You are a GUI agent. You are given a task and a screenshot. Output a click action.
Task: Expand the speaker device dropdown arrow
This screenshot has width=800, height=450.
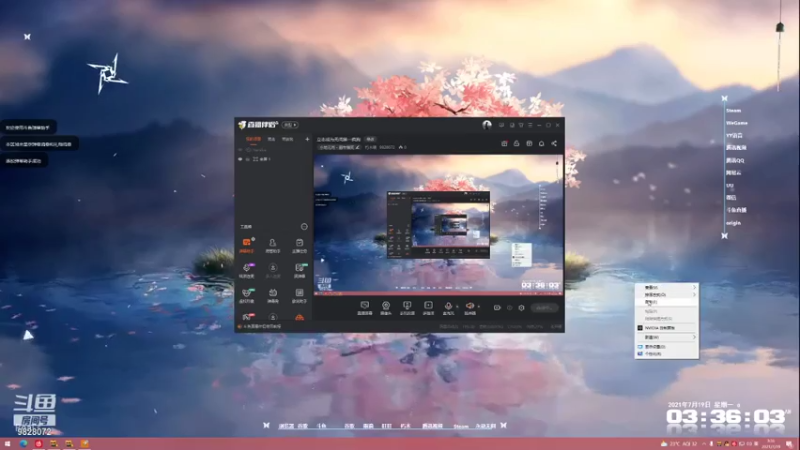[x=478, y=307]
